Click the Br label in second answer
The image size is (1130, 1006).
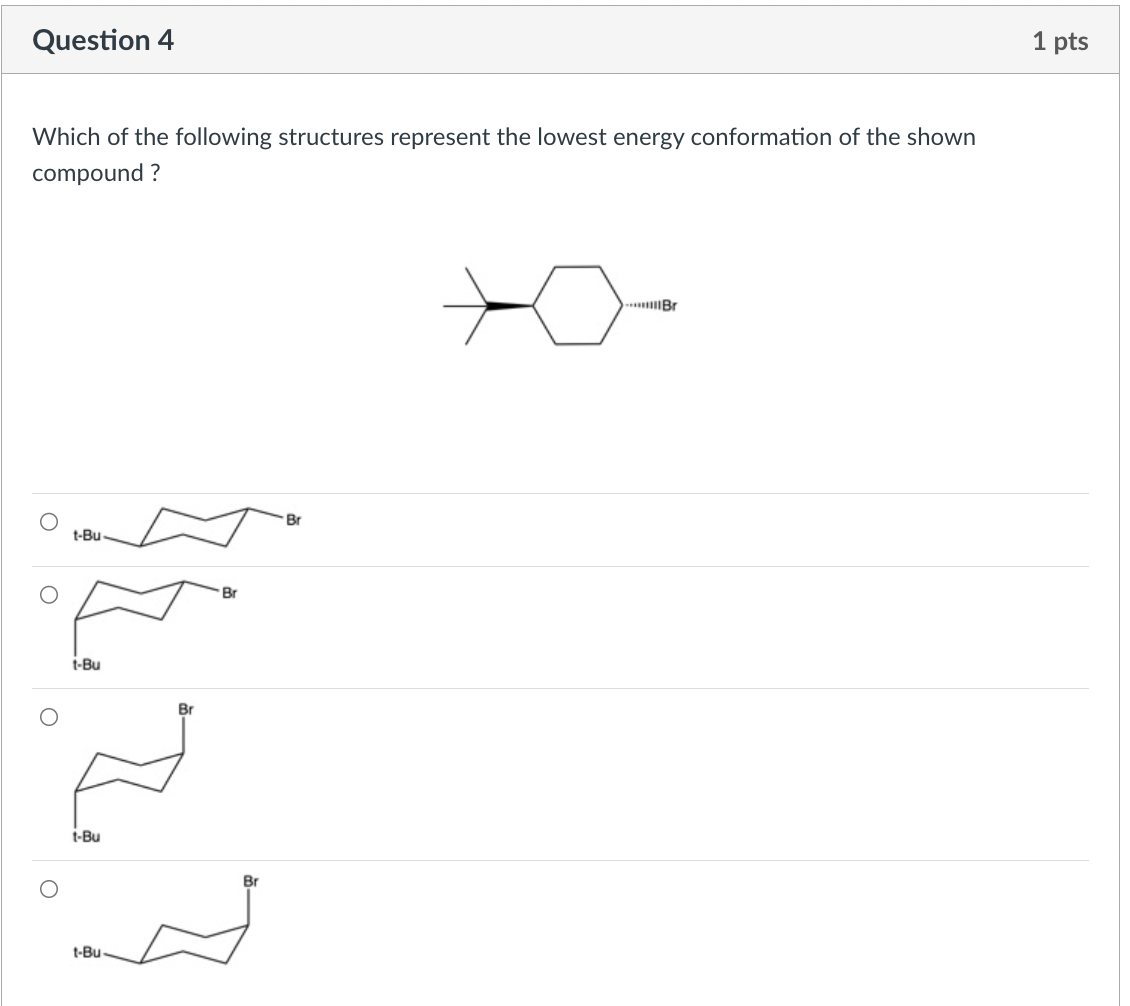(x=227, y=592)
